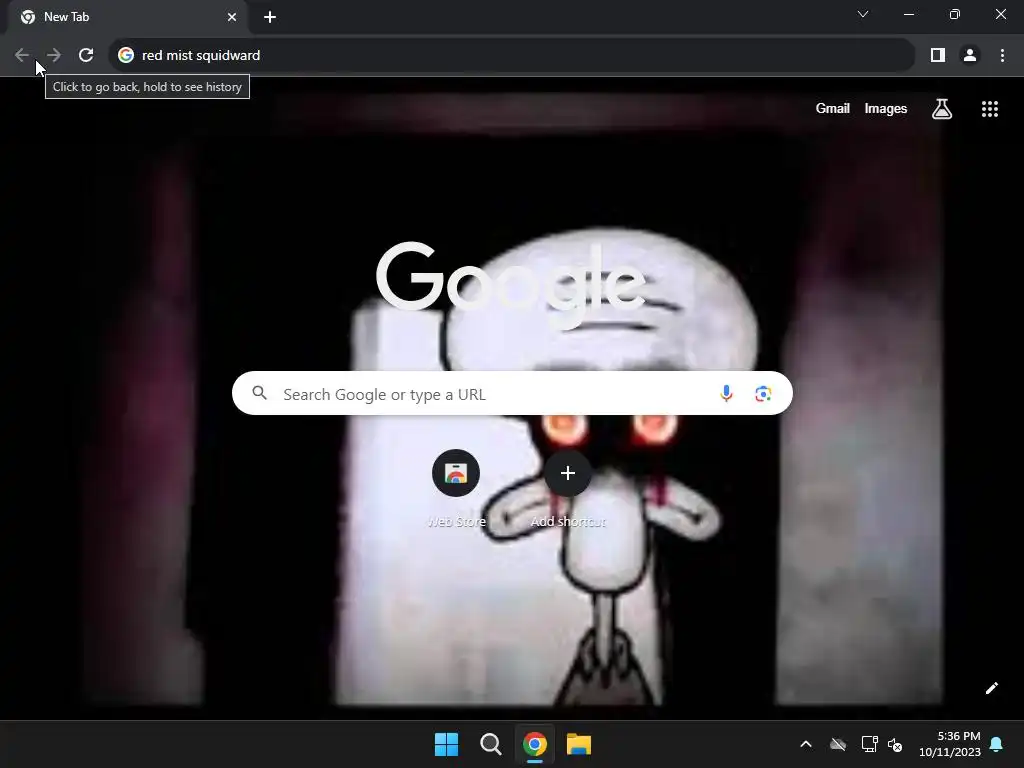Restore down the Chrome window
Viewport: 1024px width, 768px height.
point(955,14)
